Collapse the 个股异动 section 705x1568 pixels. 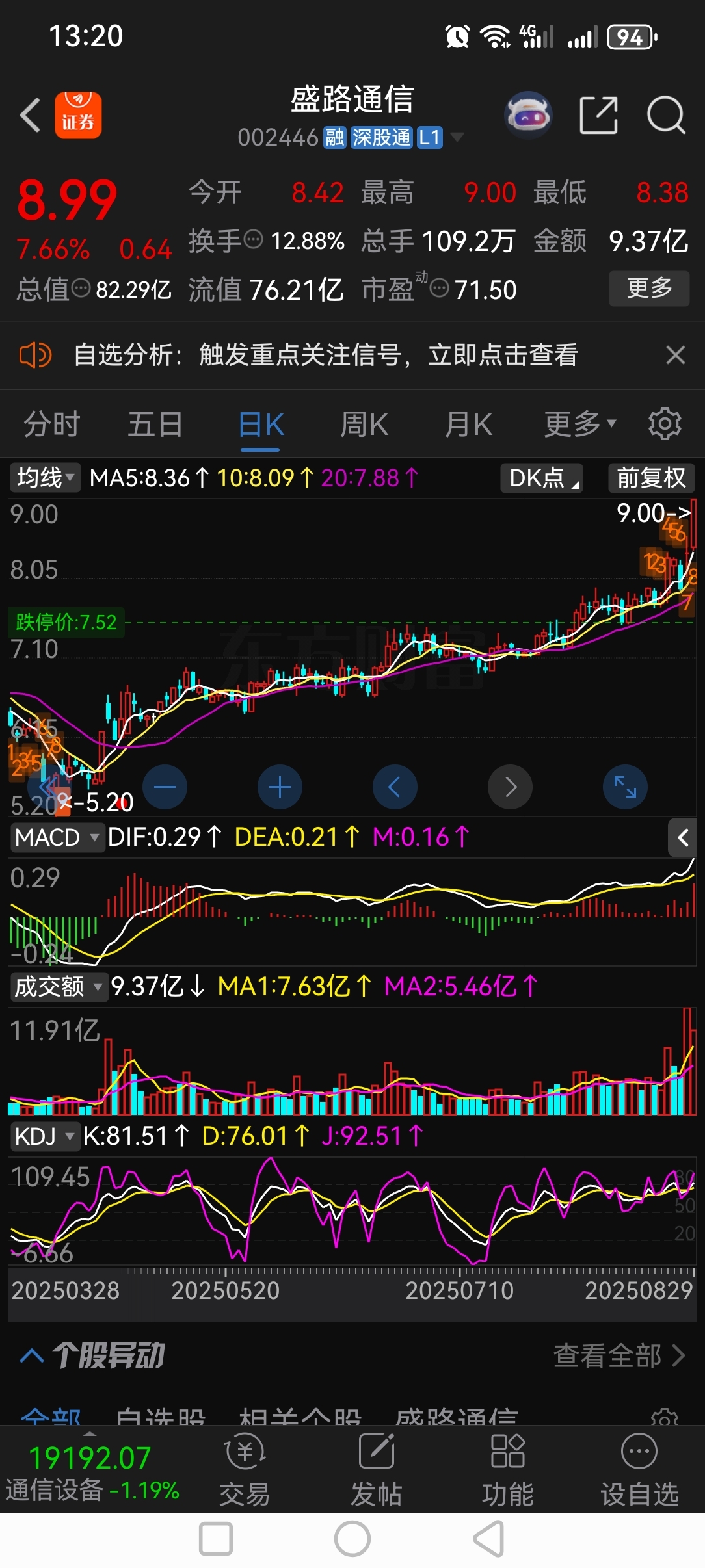click(x=32, y=1356)
